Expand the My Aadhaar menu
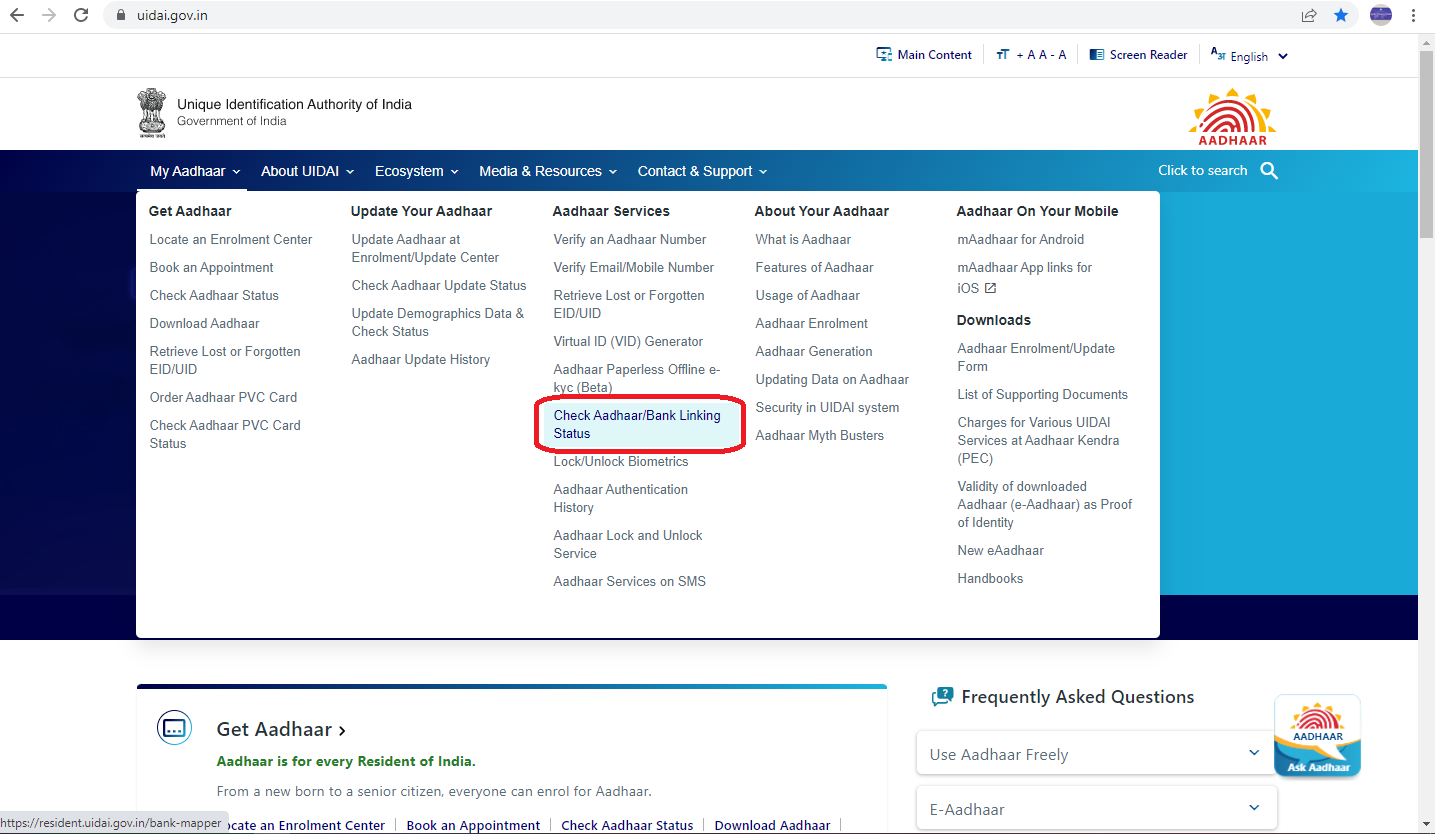The height and width of the screenshot is (834, 1440). [195, 171]
